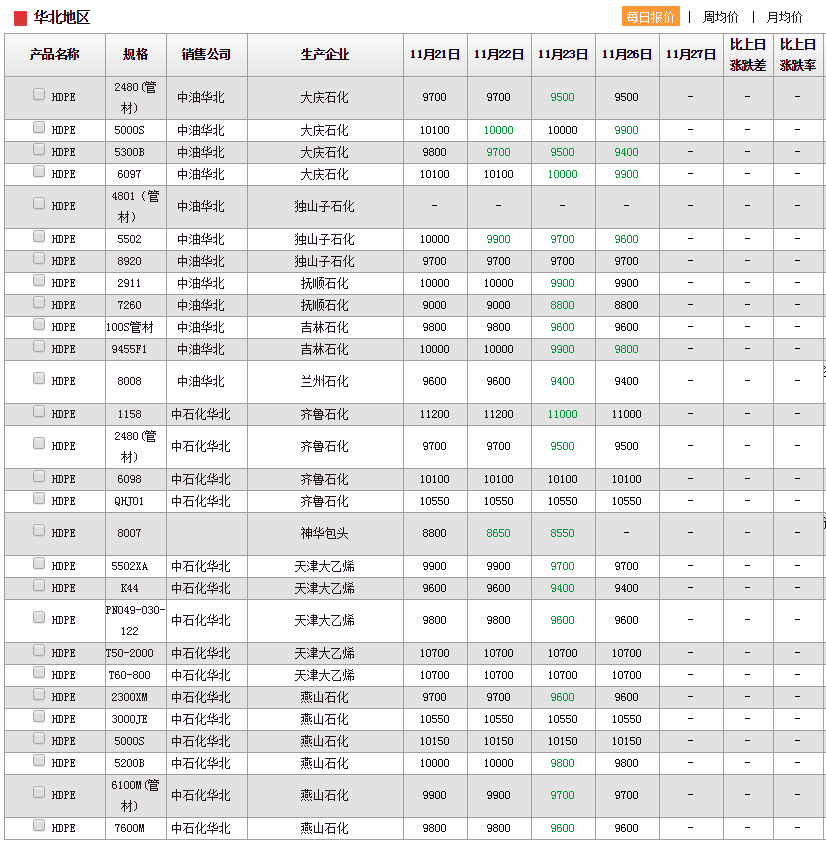Tick checkbox for HDPE 5502 独山子石化 row
Image resolution: width=826 pixels, height=844 pixels.
39,236
